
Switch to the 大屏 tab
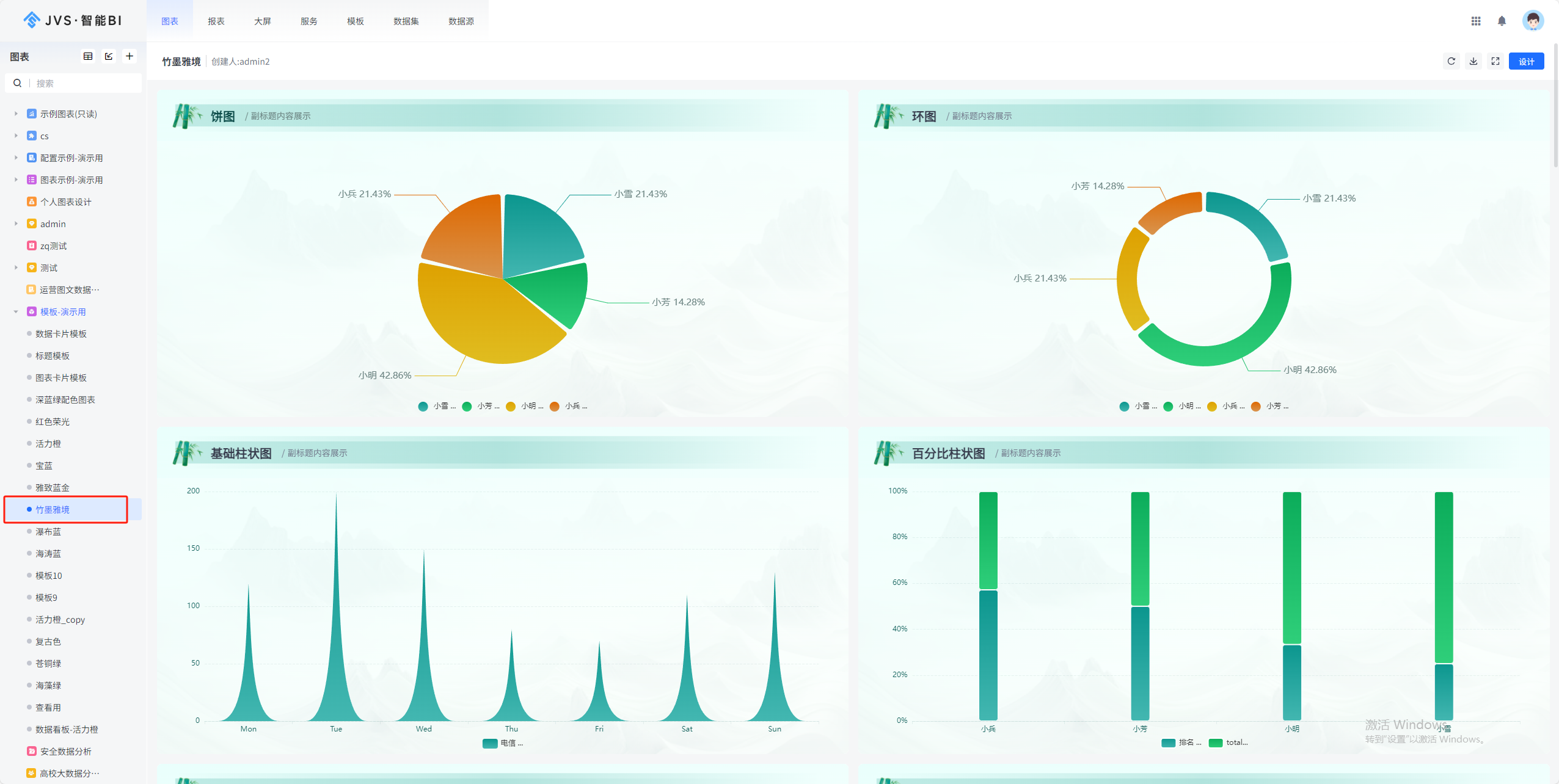pos(263,21)
